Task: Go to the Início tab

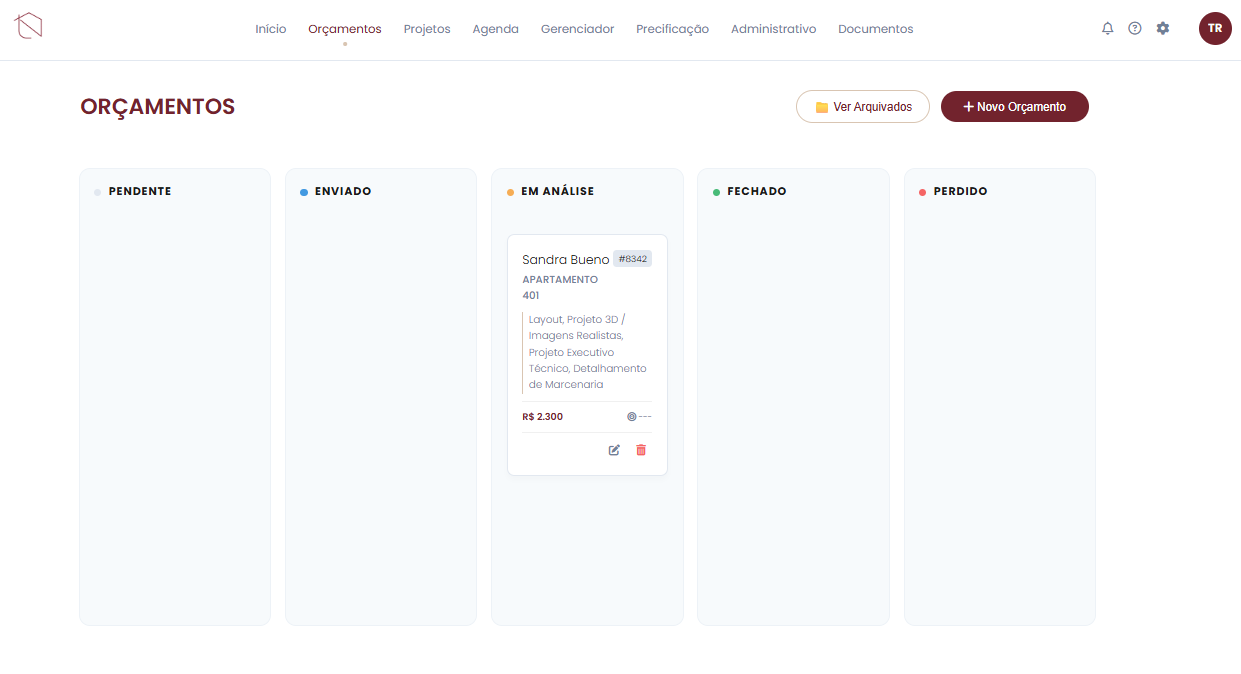Action: click(x=271, y=29)
